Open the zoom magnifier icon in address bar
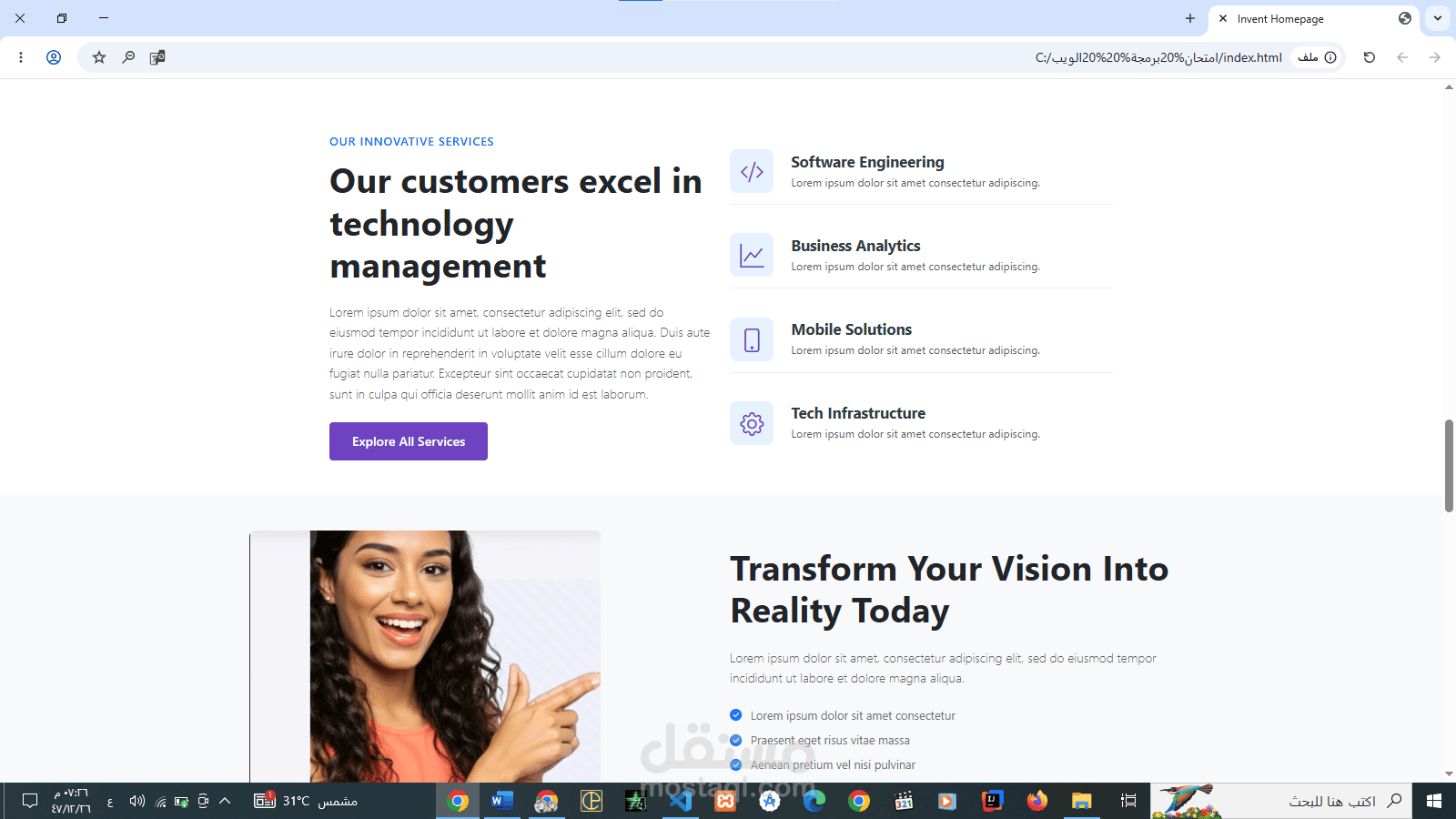 (128, 57)
